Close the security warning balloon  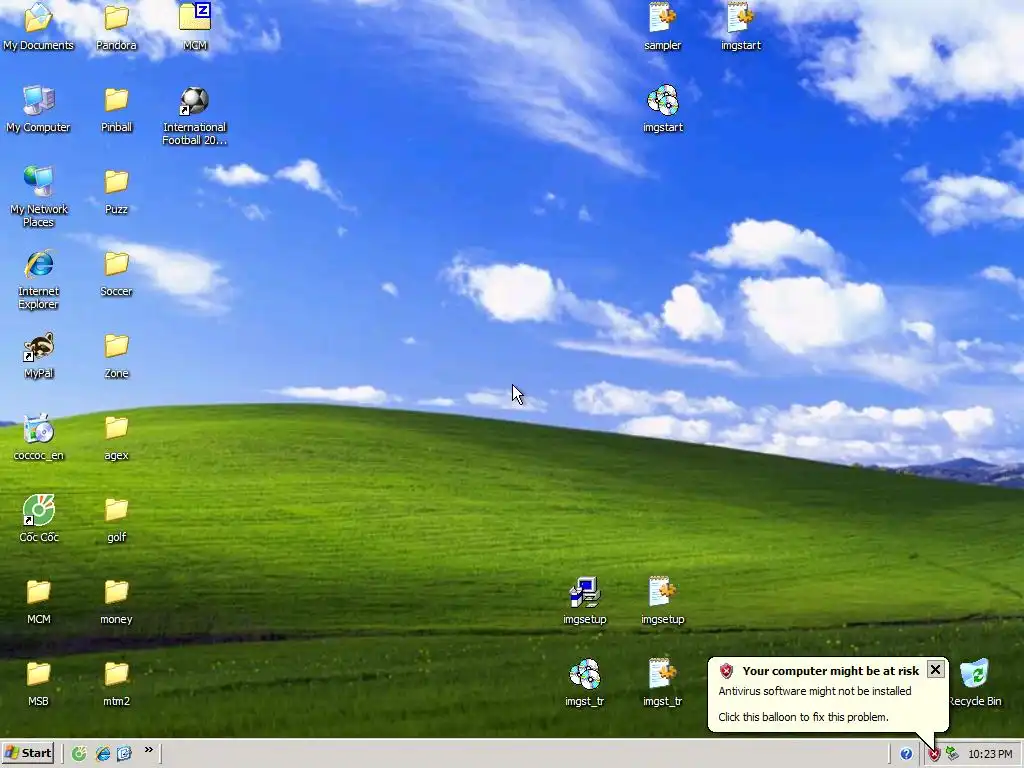[935, 669]
